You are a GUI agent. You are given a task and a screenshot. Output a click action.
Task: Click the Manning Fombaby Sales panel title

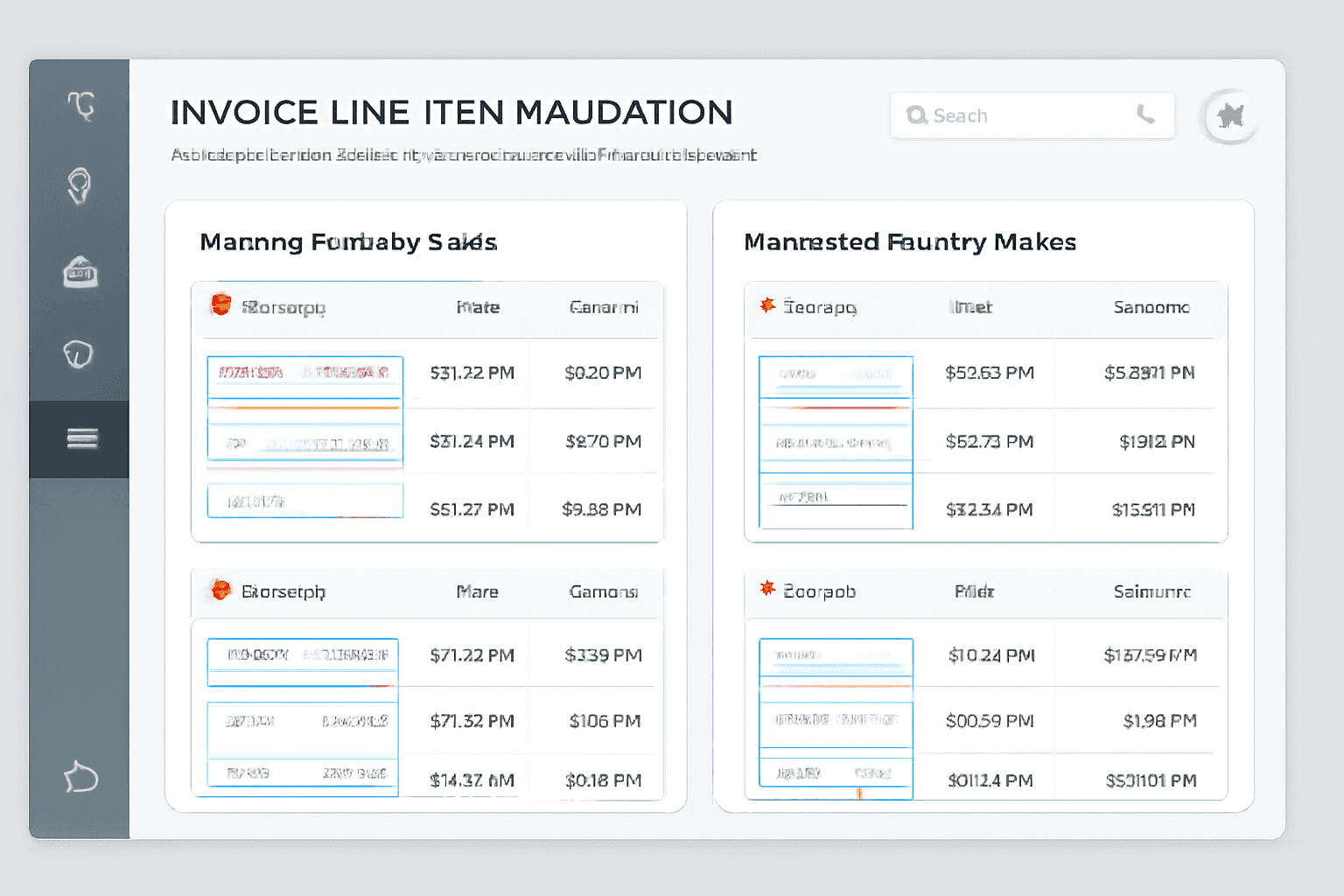point(348,241)
